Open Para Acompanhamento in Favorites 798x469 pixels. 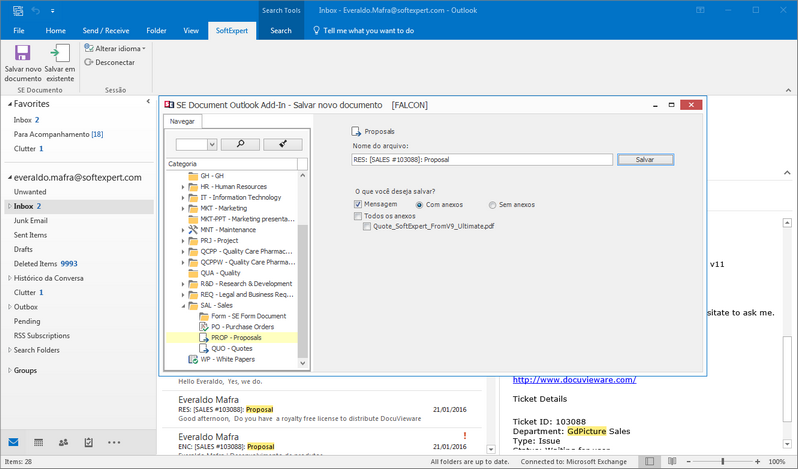pos(58,134)
